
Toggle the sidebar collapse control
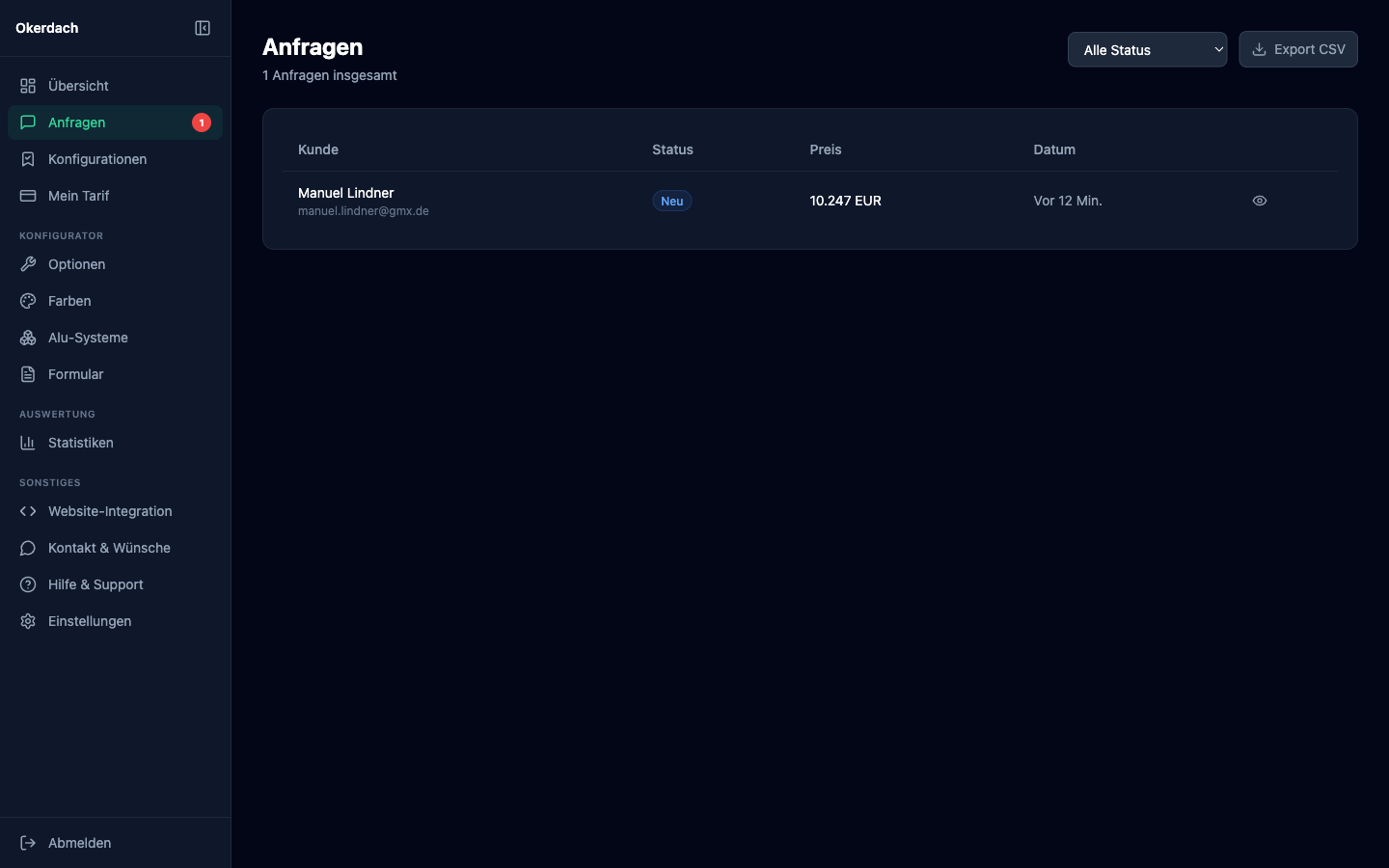(x=203, y=28)
